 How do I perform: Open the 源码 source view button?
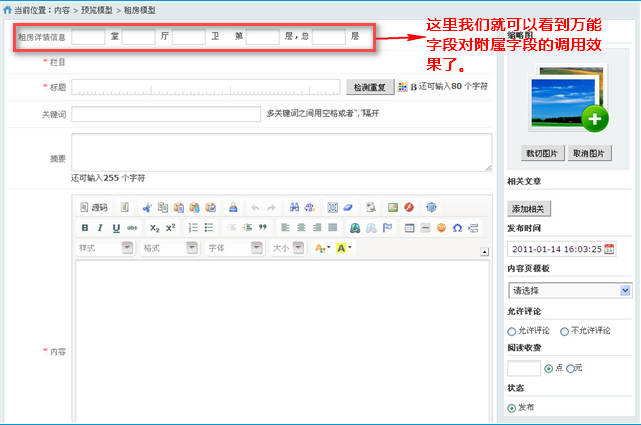[93, 208]
